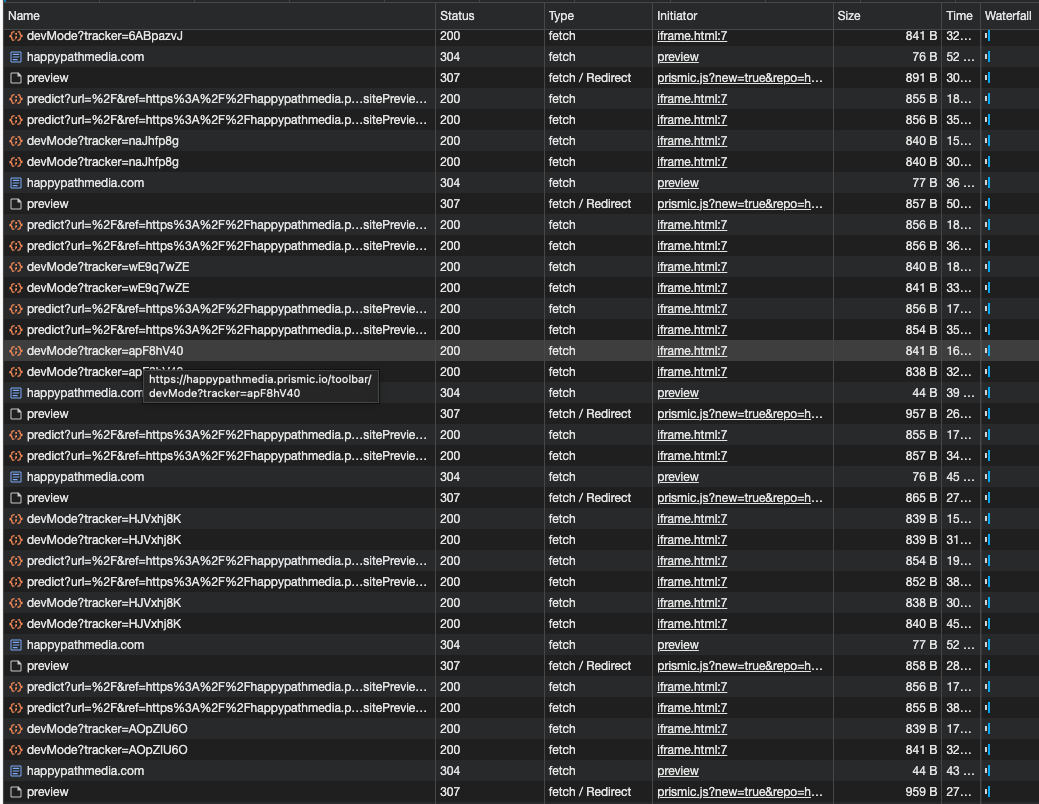
Task: Click the 200 status in devMode?tracker=6ABpazvJ row
Action: click(x=450, y=36)
